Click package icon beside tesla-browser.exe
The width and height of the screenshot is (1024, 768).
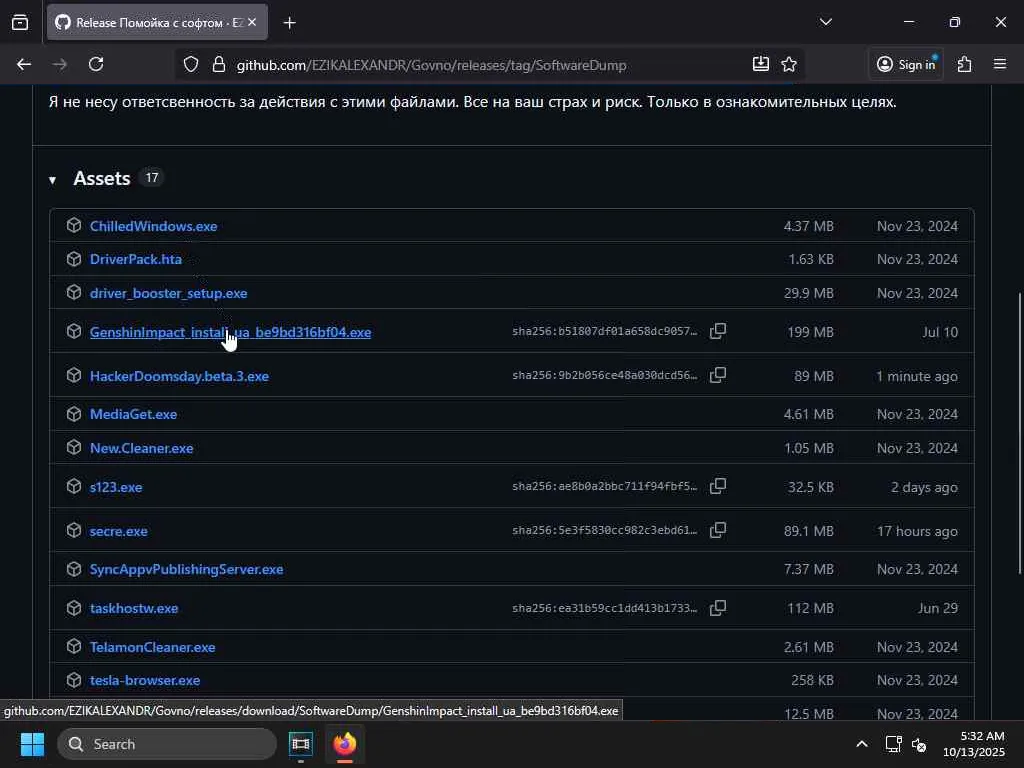click(x=74, y=679)
